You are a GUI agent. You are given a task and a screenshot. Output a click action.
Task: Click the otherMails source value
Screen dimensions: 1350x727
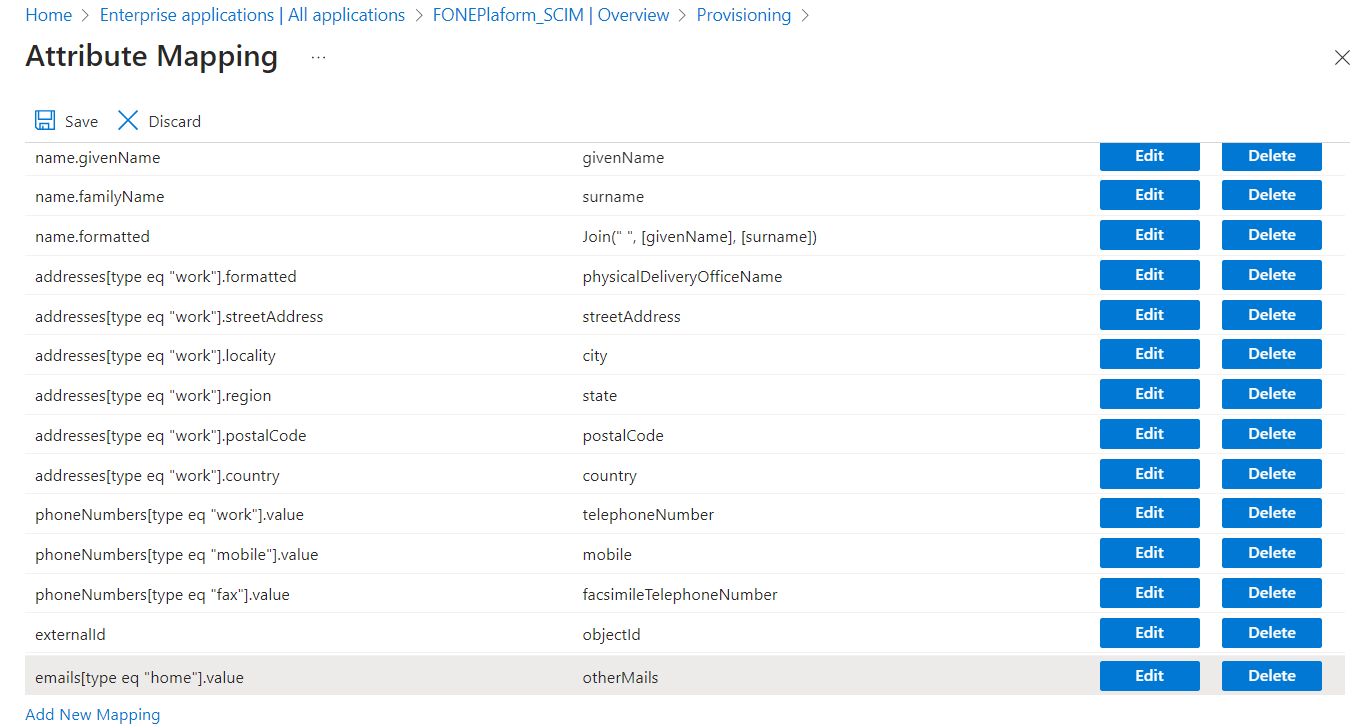tap(621, 678)
